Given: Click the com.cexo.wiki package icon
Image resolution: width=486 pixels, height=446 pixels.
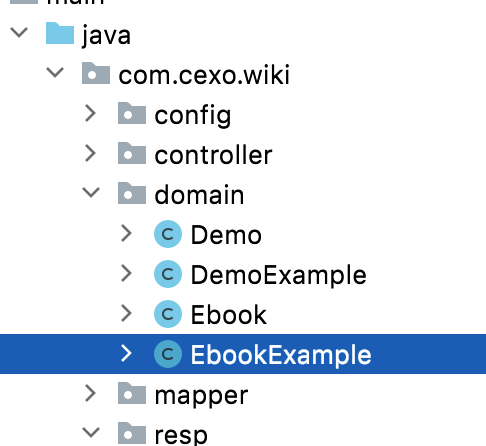Looking at the screenshot, I should point(96,73).
